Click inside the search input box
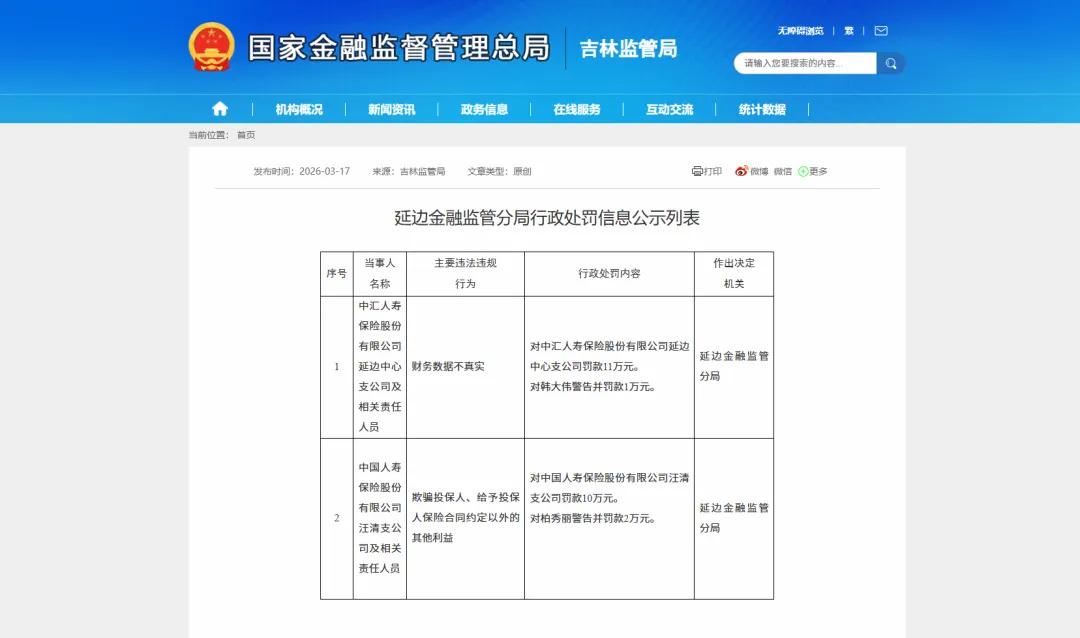 point(805,62)
